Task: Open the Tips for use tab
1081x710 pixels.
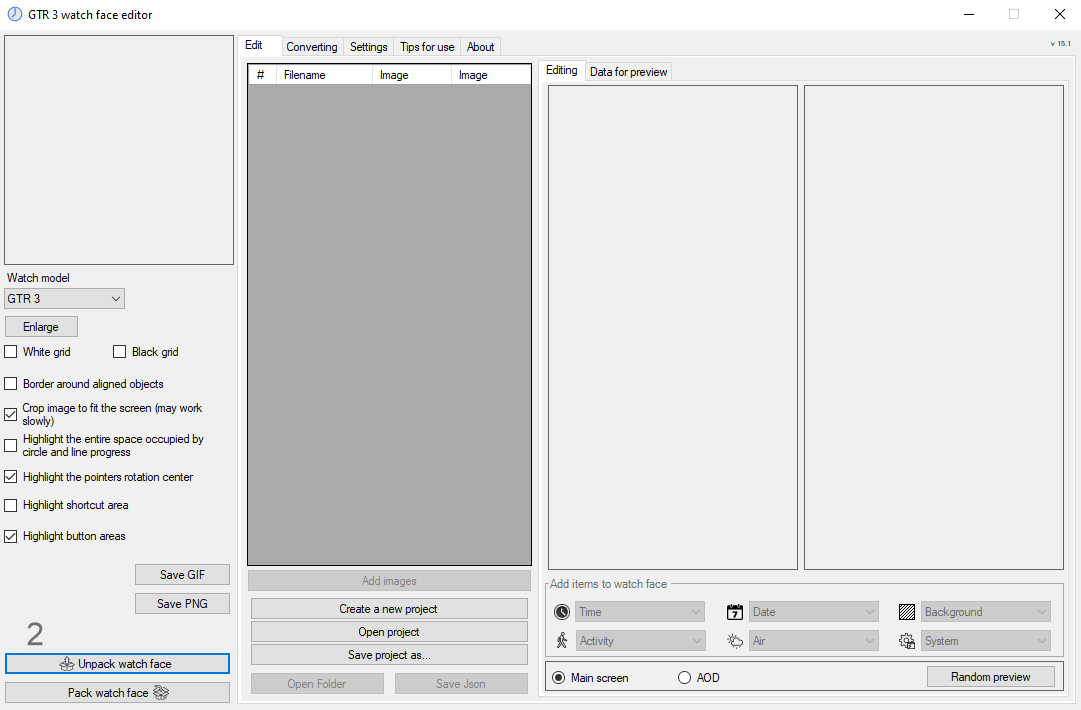Action: pyautogui.click(x=427, y=47)
